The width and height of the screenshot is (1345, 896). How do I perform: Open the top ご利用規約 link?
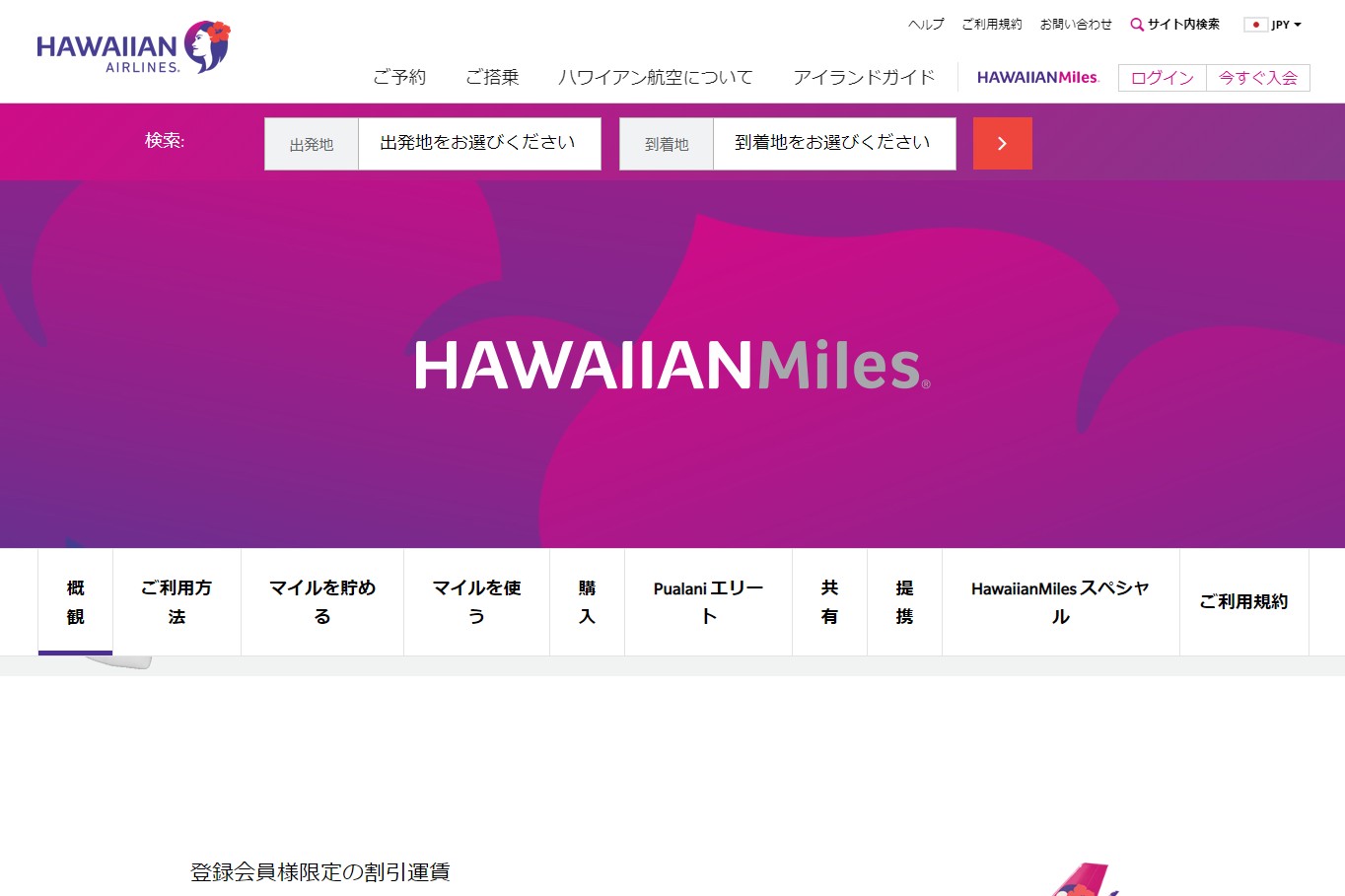click(x=992, y=25)
